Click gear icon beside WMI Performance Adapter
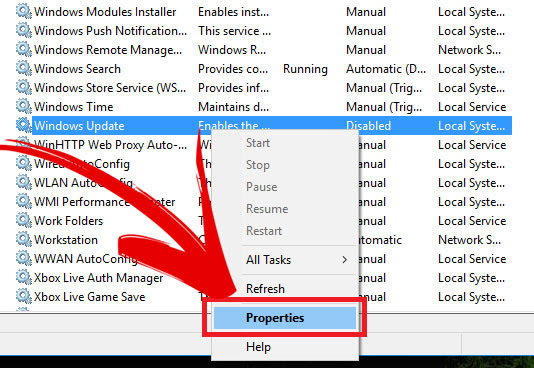 [23, 202]
